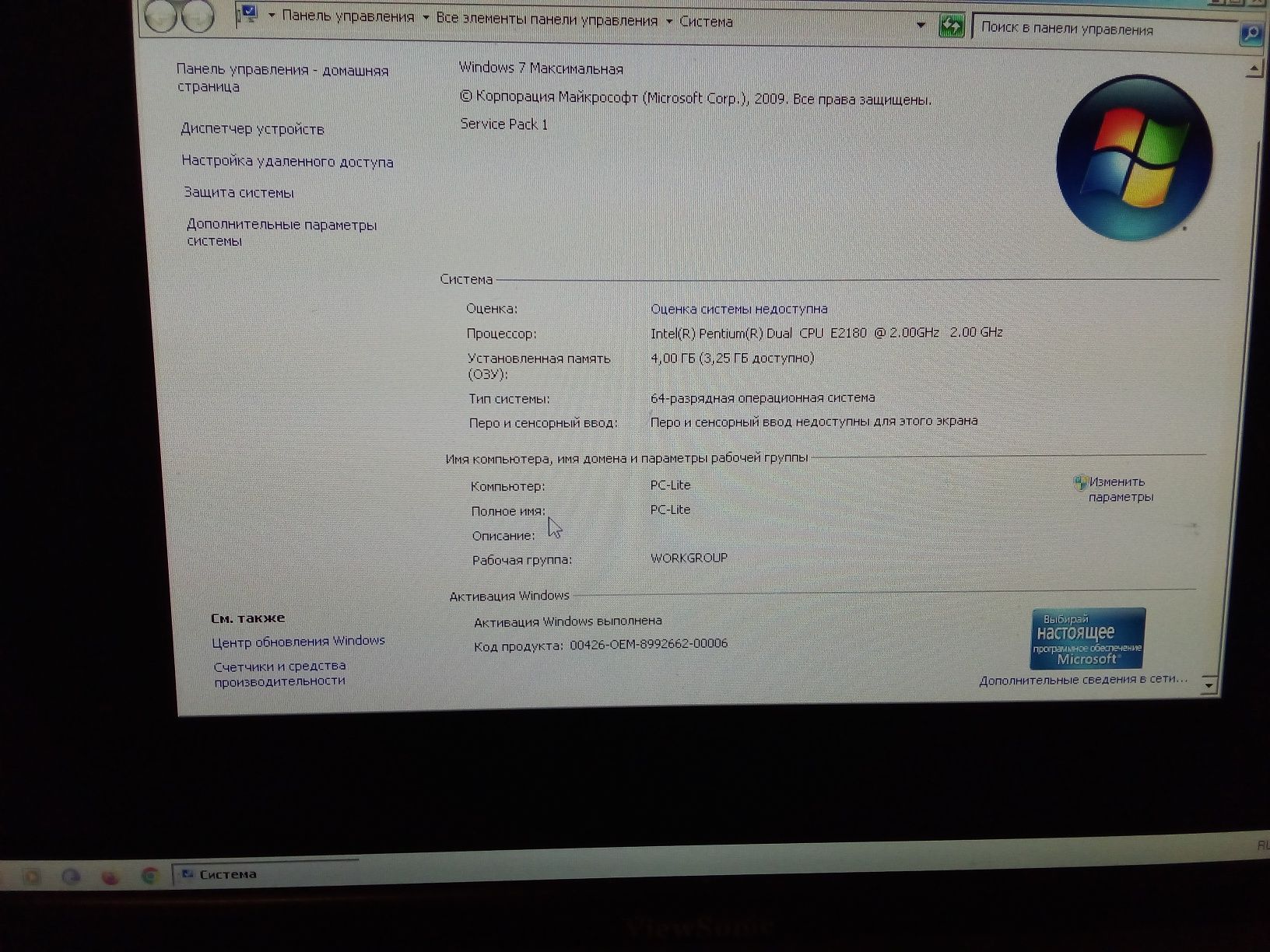Click Все элементы панели управления breadcrumb
1270x952 pixels.
pyautogui.click(x=547, y=19)
